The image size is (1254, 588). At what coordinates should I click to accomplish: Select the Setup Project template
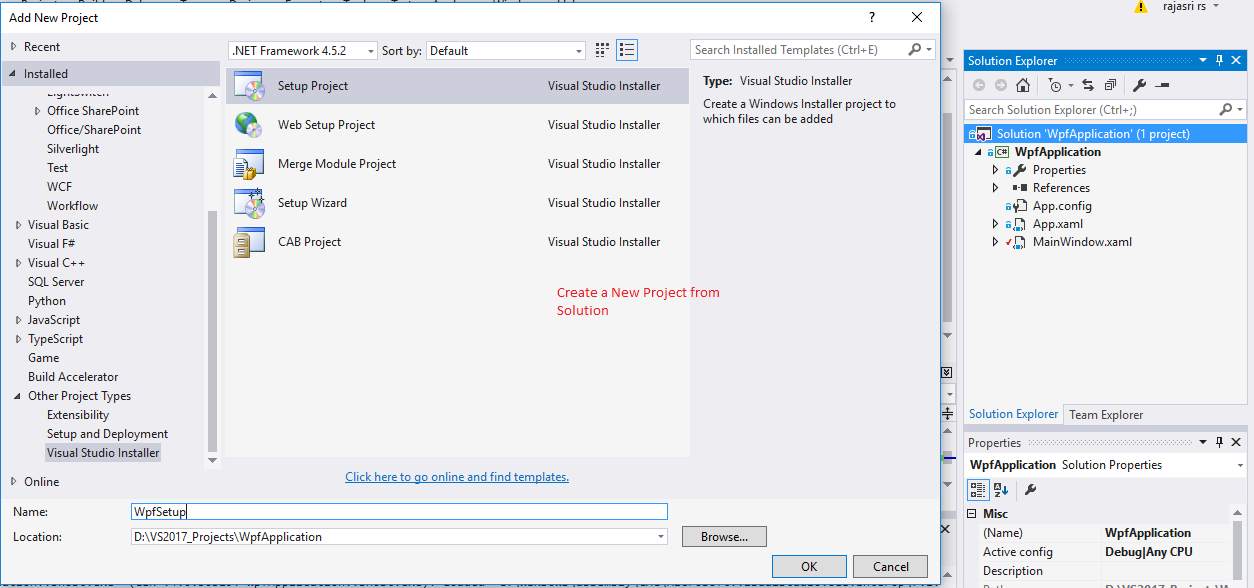(458, 86)
